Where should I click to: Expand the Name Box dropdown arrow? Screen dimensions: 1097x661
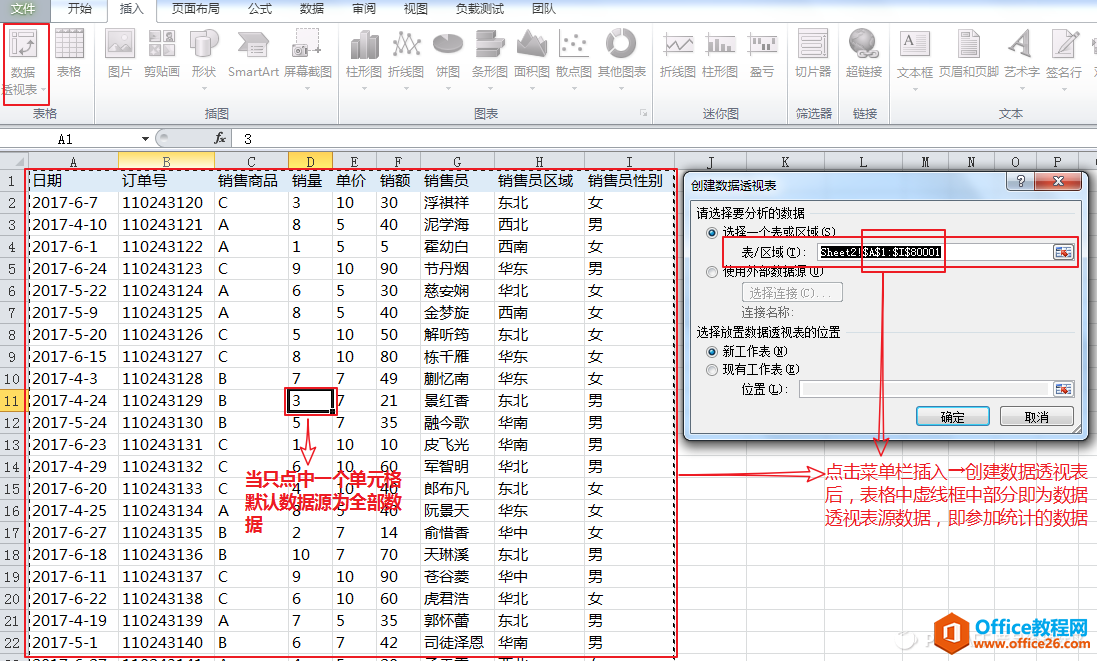[x=146, y=139]
